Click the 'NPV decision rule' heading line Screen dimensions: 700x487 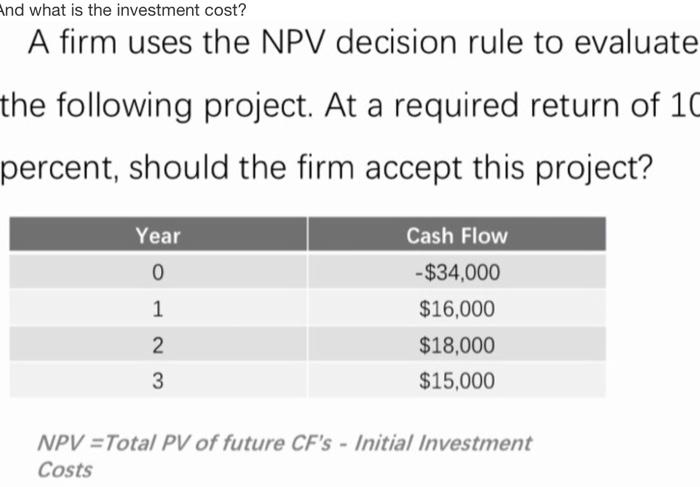click(x=363, y=42)
